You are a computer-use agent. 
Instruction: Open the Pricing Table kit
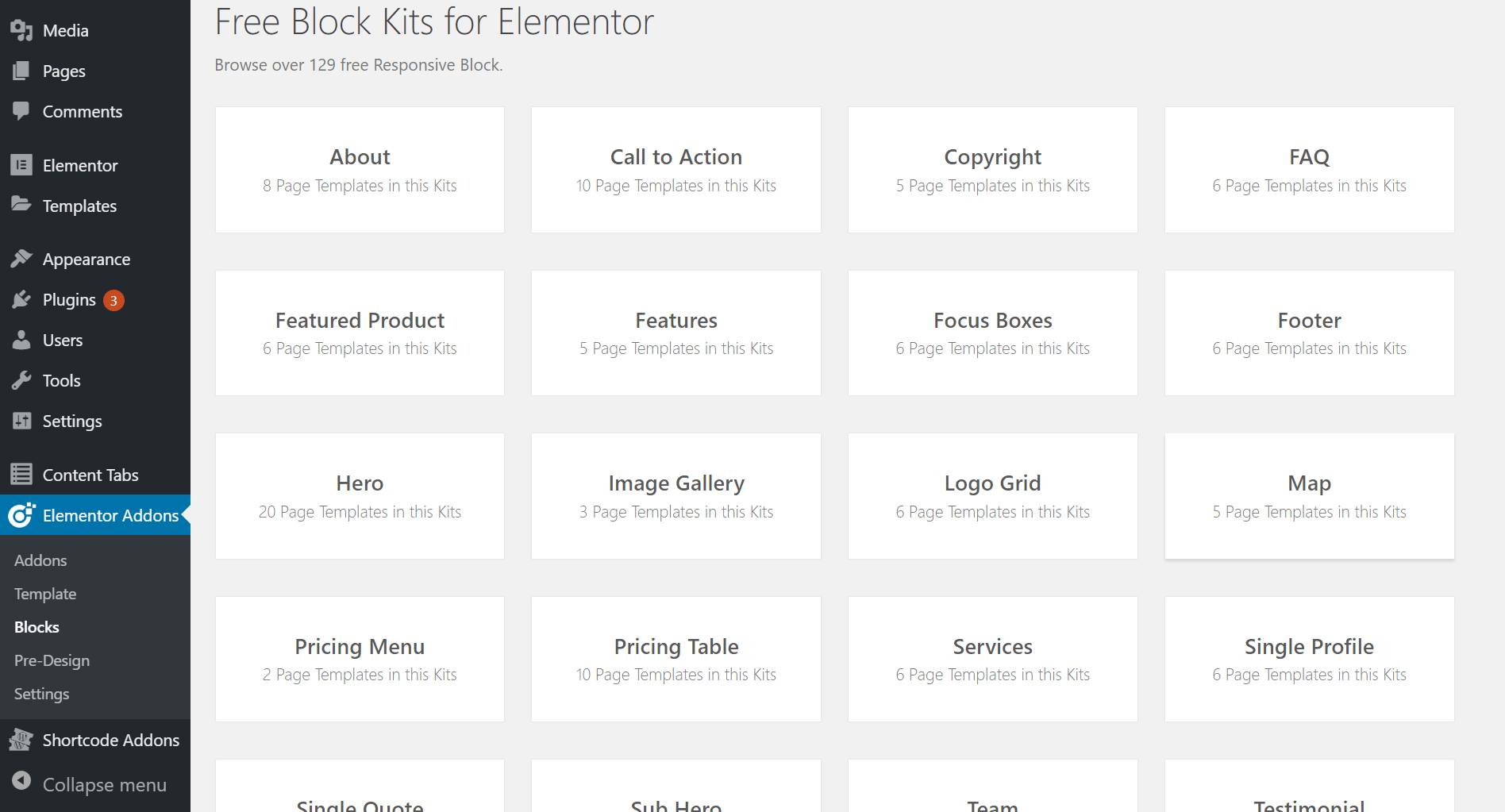[676, 660]
